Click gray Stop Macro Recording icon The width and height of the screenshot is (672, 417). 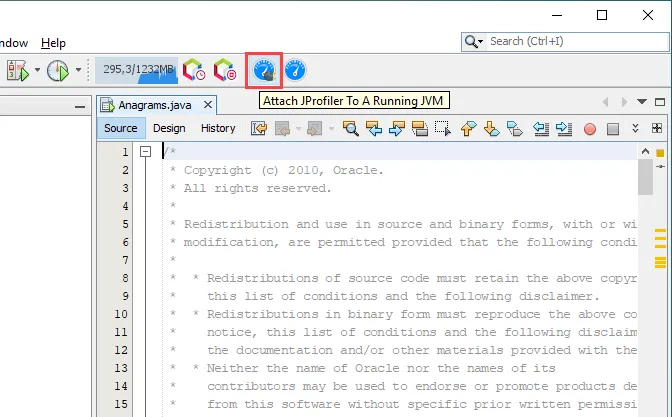pos(613,129)
